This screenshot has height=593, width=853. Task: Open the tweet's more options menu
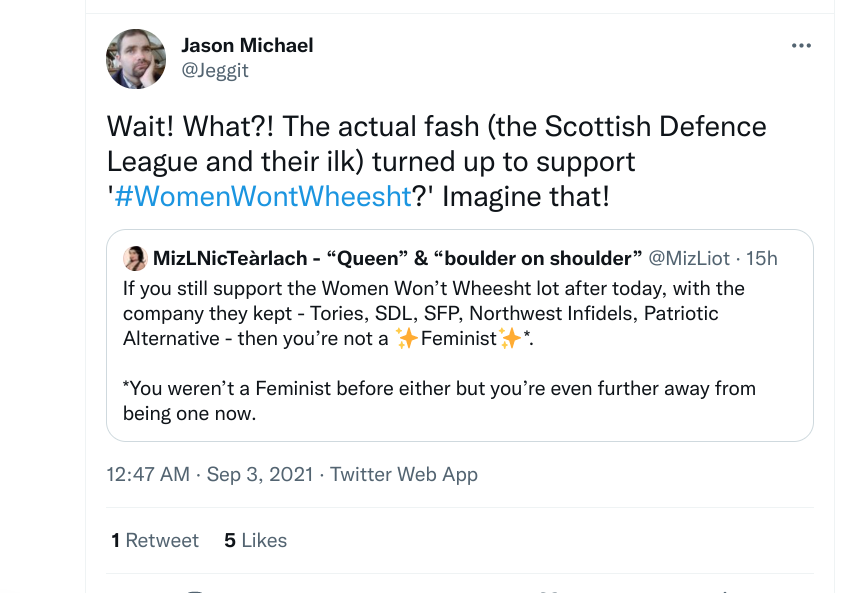tap(801, 46)
